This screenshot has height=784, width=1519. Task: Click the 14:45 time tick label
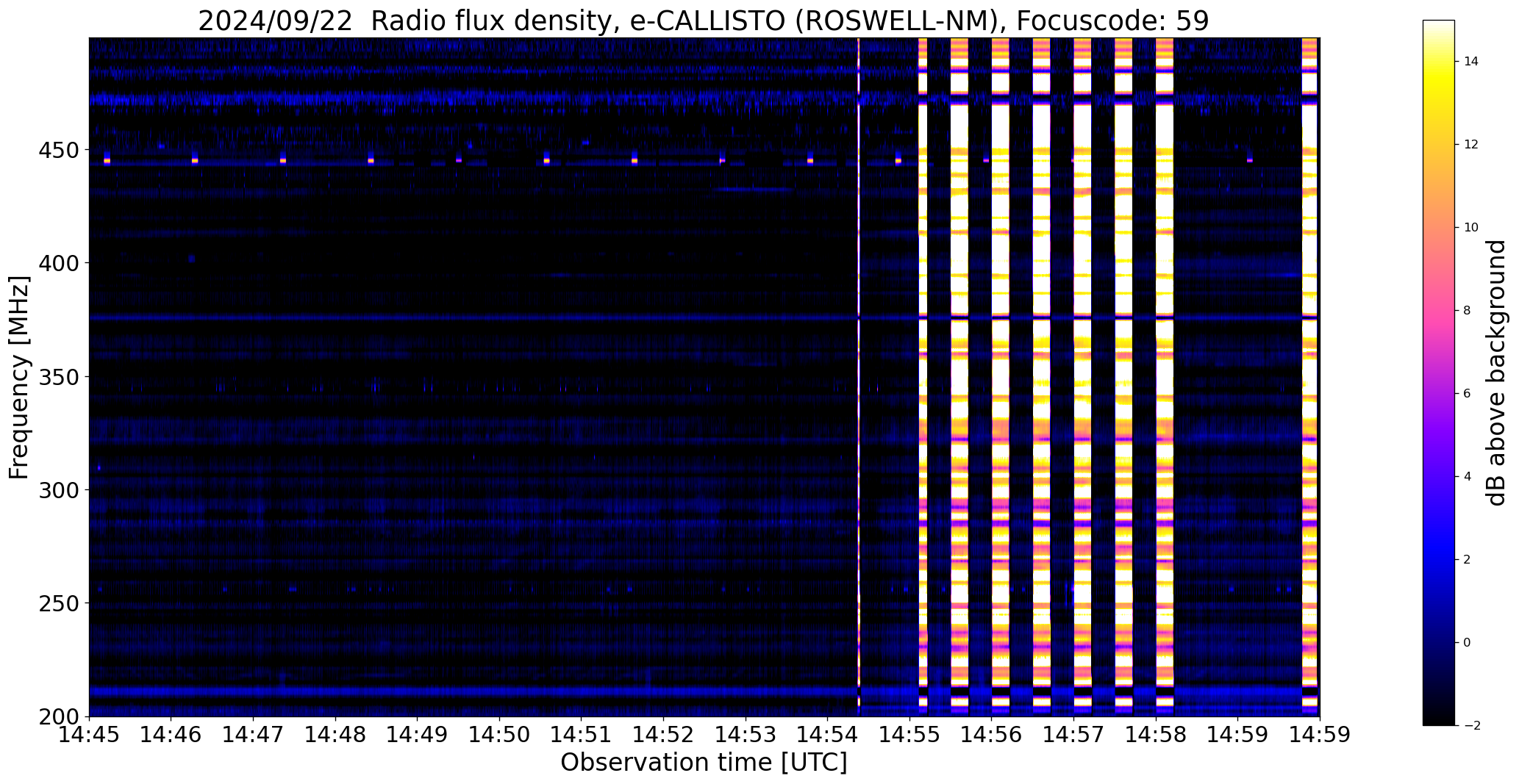[89, 735]
